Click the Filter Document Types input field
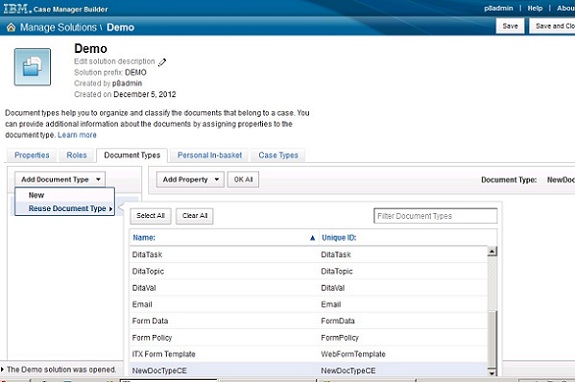The width and height of the screenshot is (575, 382). click(x=435, y=216)
